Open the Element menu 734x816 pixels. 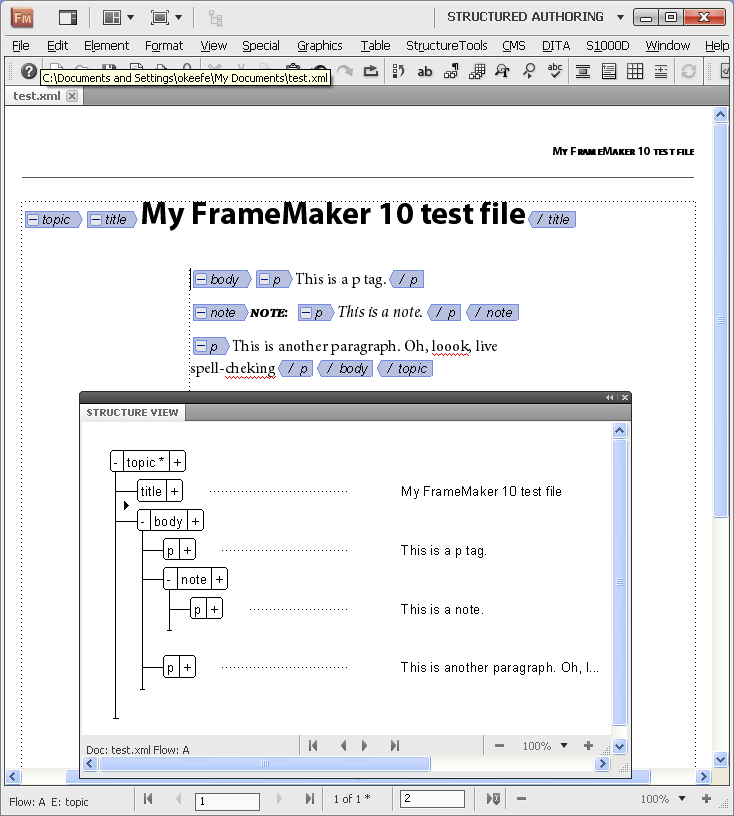click(x=106, y=46)
